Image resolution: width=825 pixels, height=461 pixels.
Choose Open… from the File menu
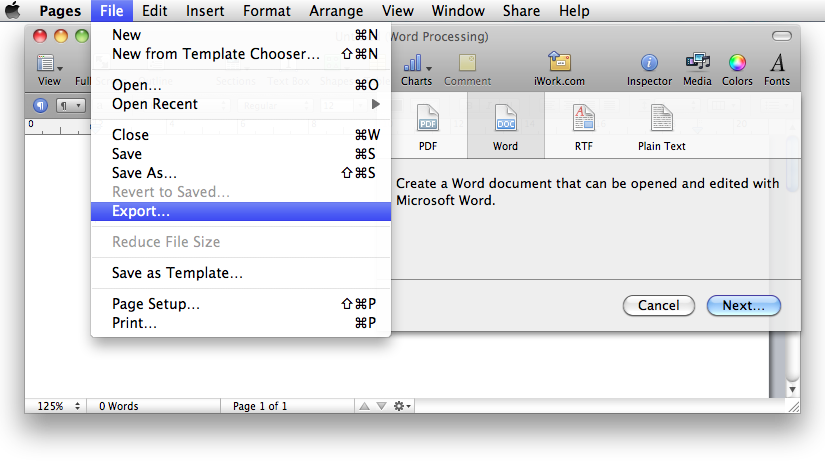click(x=241, y=85)
